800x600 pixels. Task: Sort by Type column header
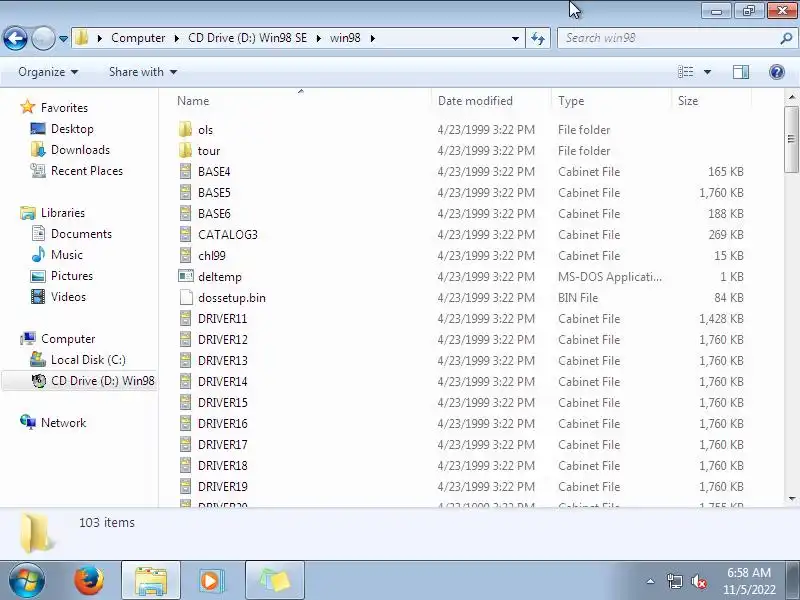tap(571, 101)
